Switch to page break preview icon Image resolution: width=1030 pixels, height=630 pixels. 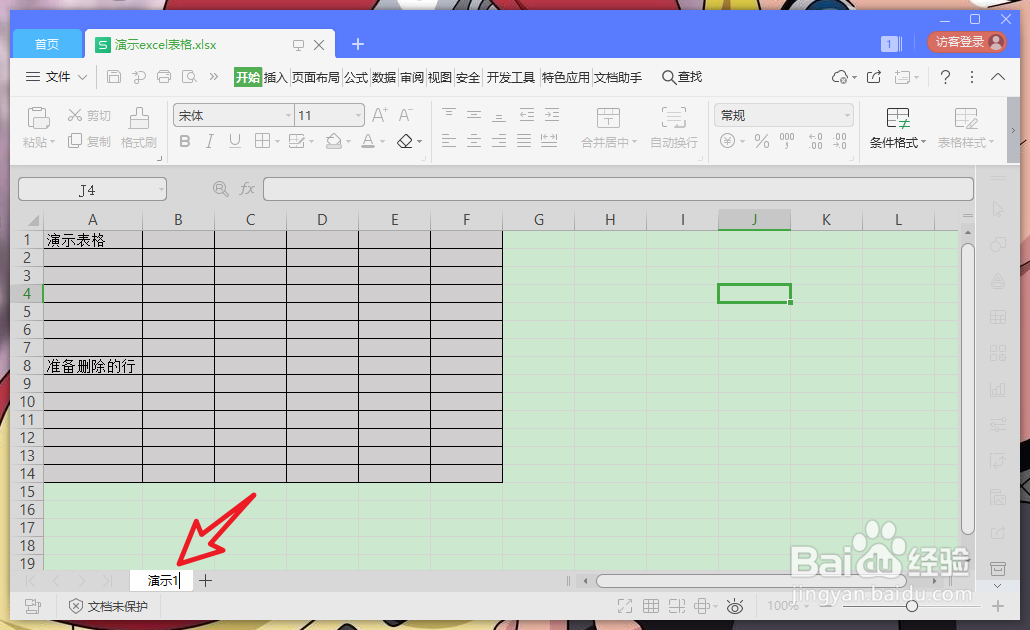point(677,606)
